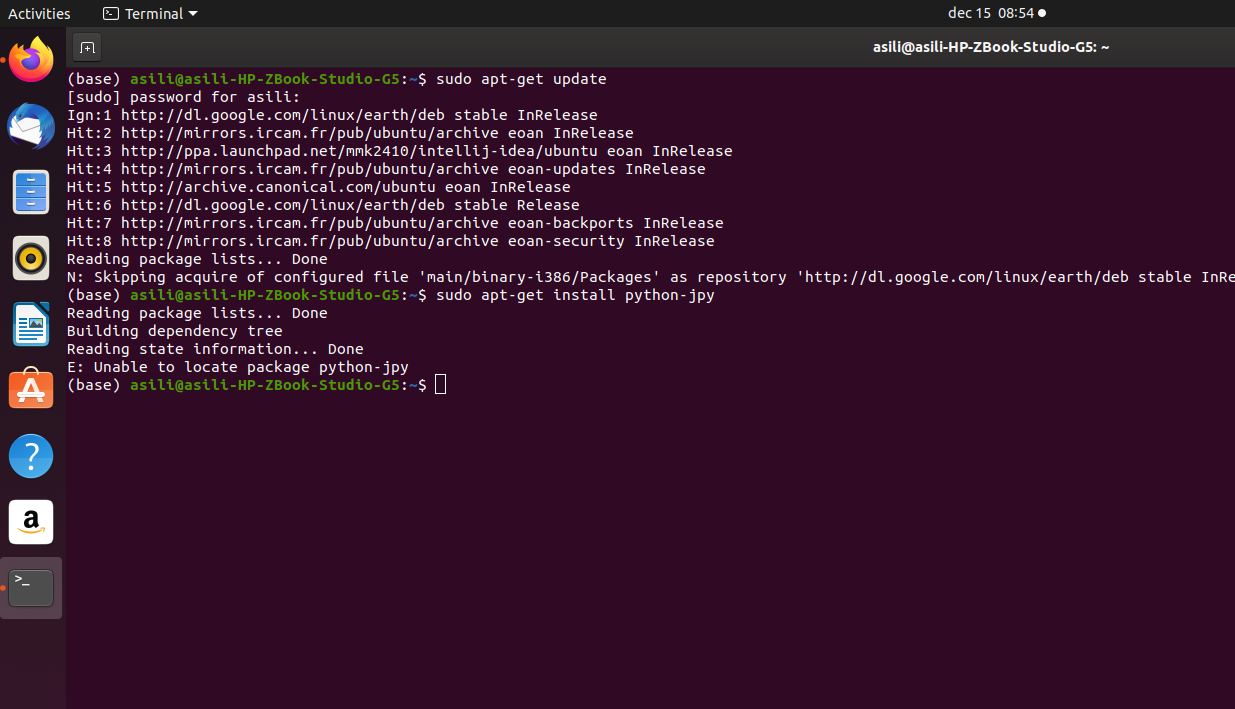
Task: Open Firefox from the dock
Action: [x=32, y=60]
